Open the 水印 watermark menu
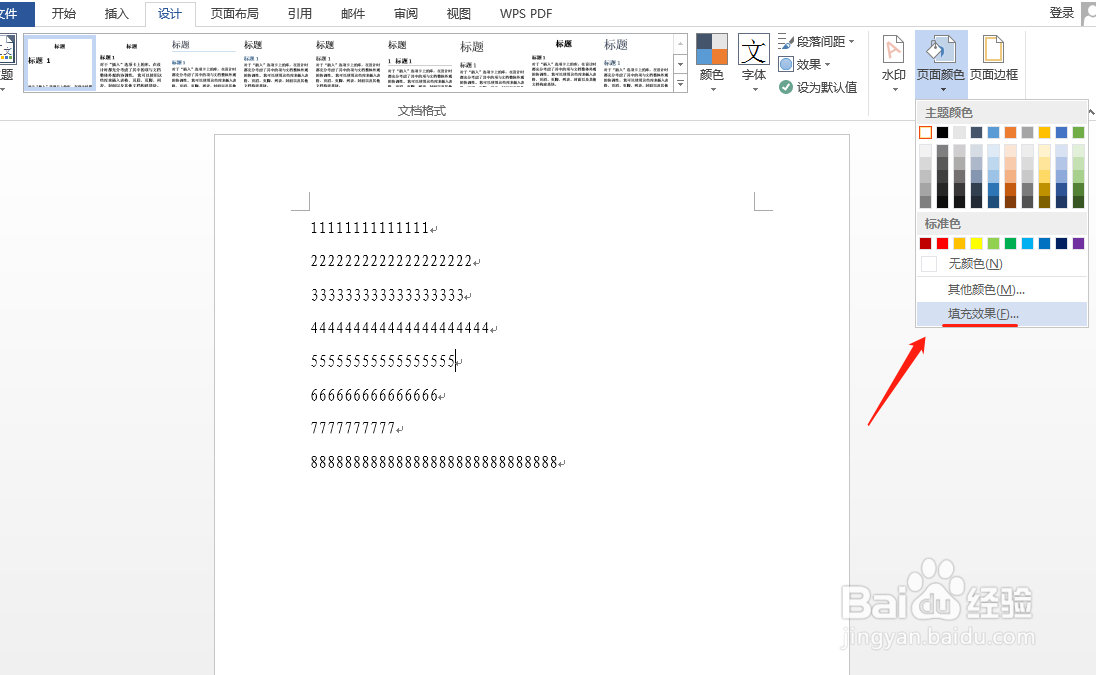Screen dimensions: 1096x675 point(893,64)
